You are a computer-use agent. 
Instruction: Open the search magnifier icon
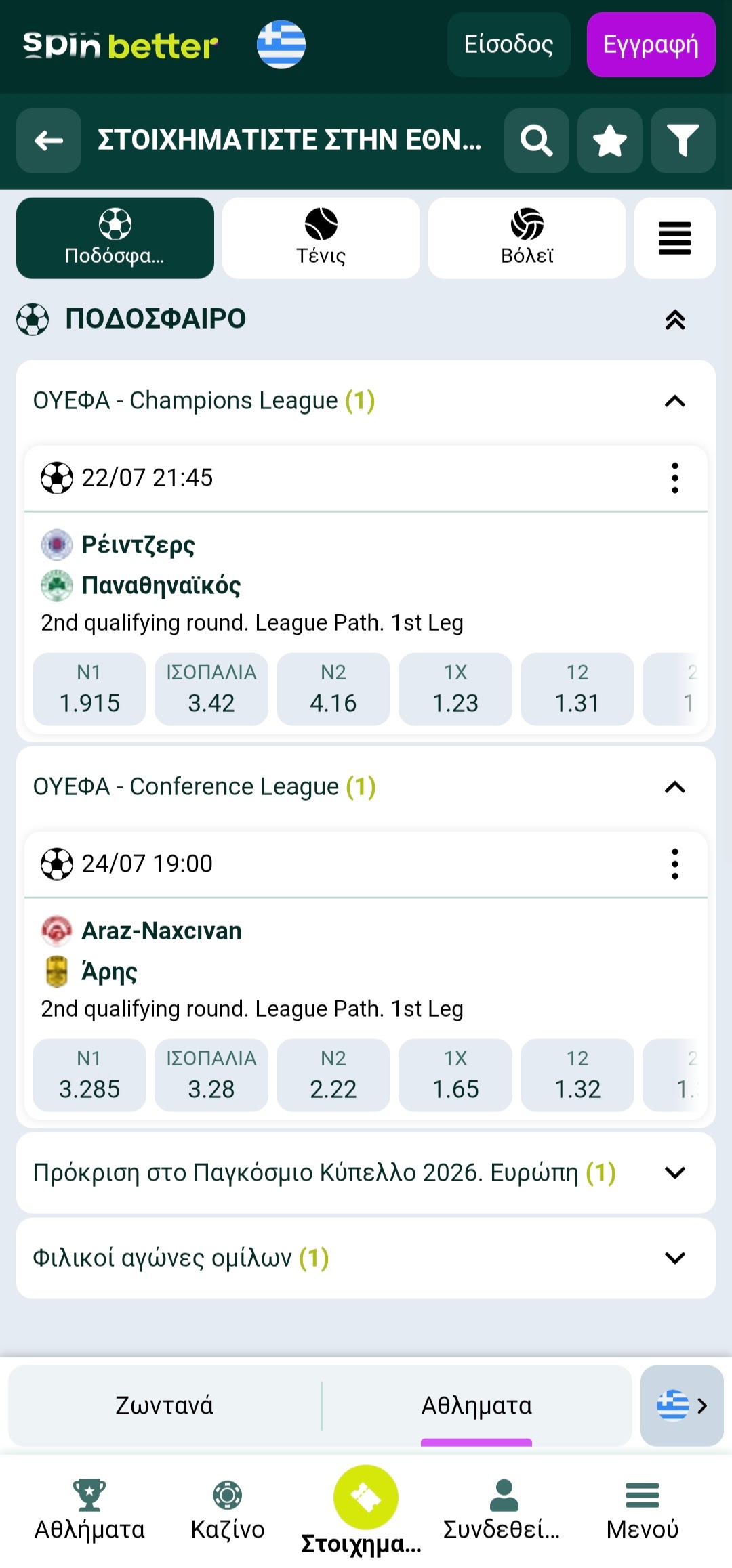(536, 141)
